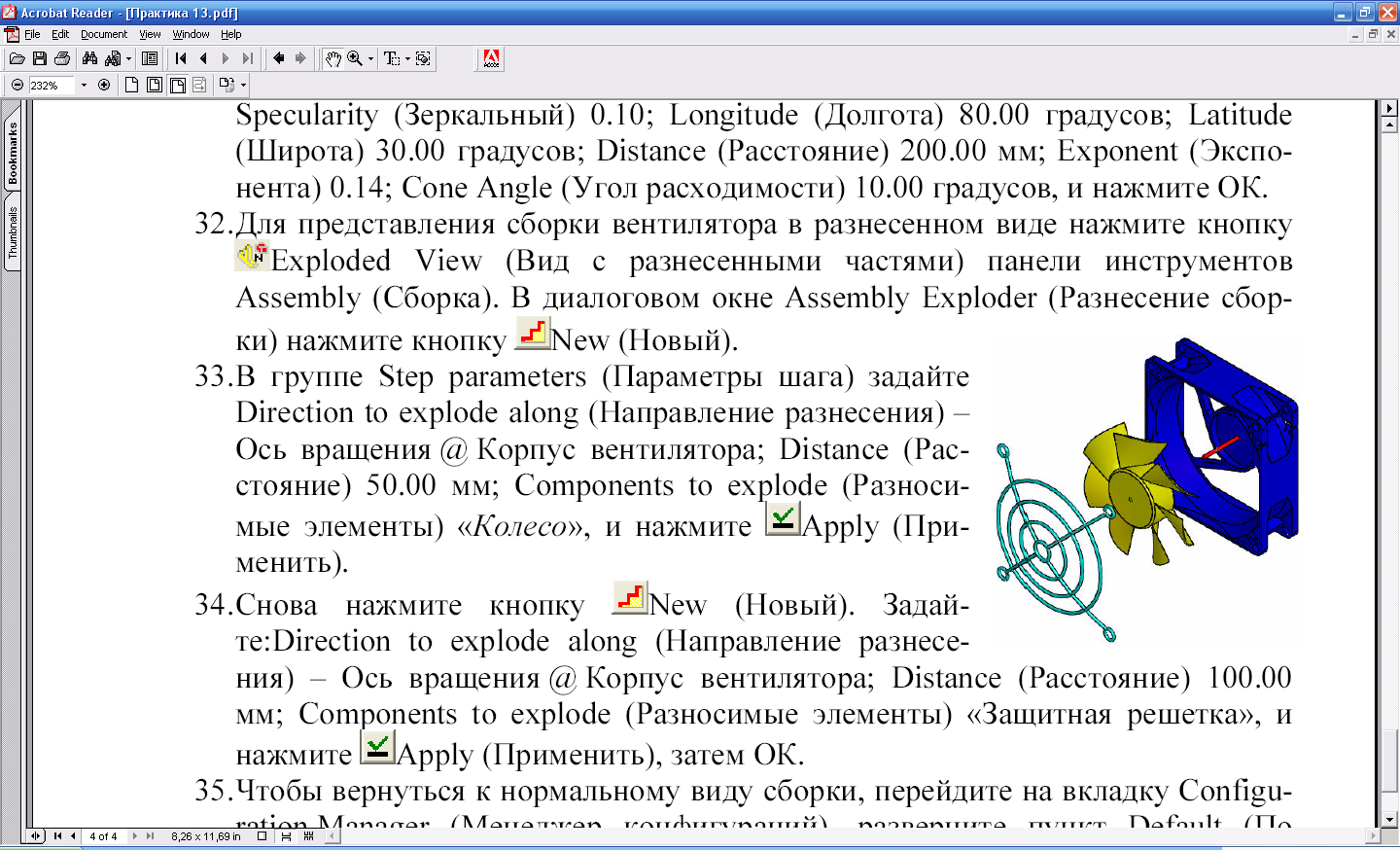Open the View menu
Image resolution: width=1400 pixels, height=850 pixels.
[150, 34]
